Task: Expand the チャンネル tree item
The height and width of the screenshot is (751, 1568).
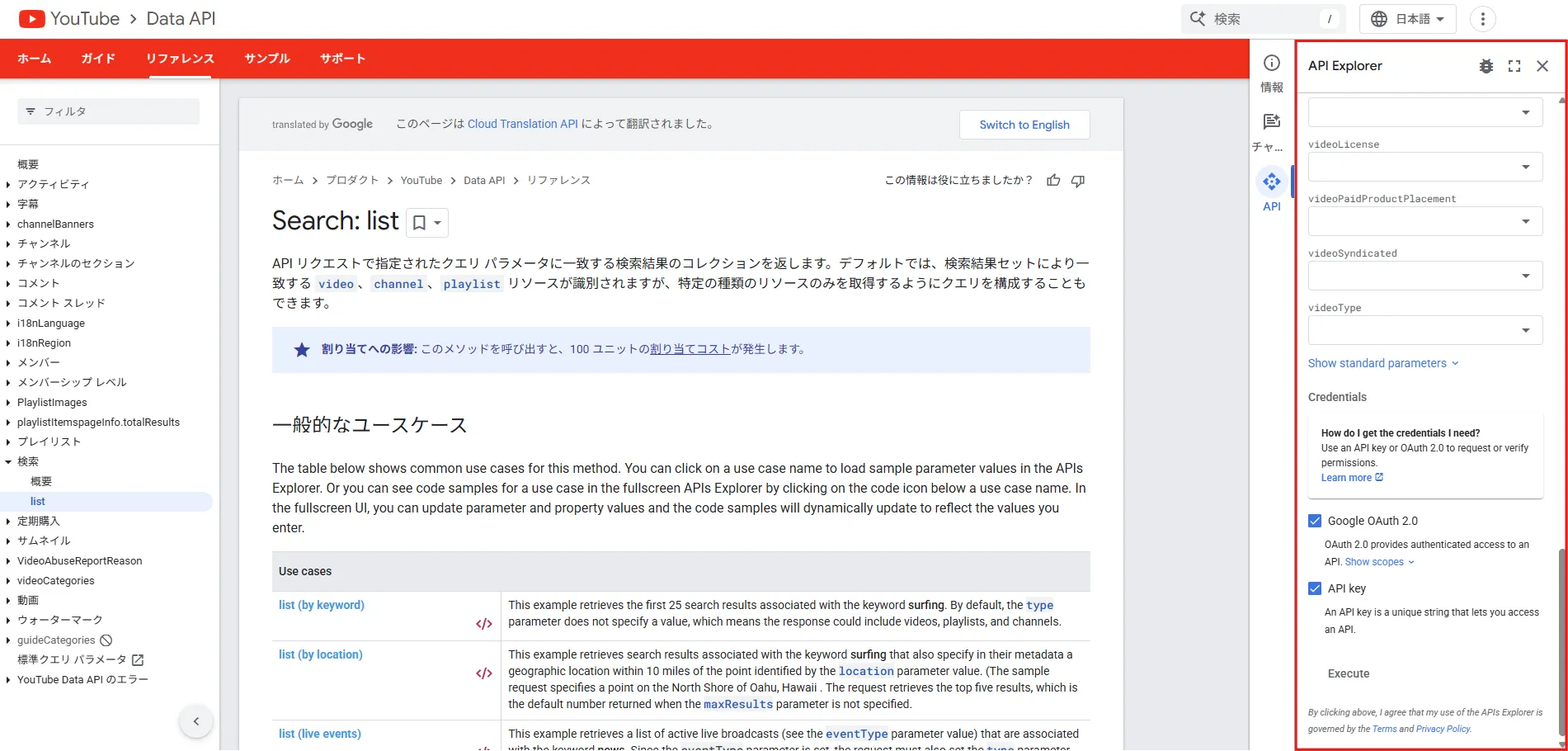Action: click(8, 244)
